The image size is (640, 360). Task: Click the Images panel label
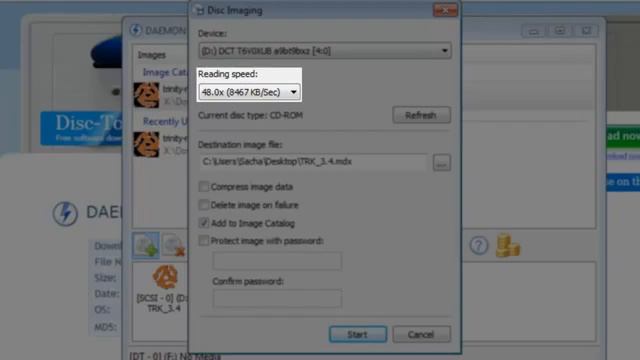pos(151,55)
